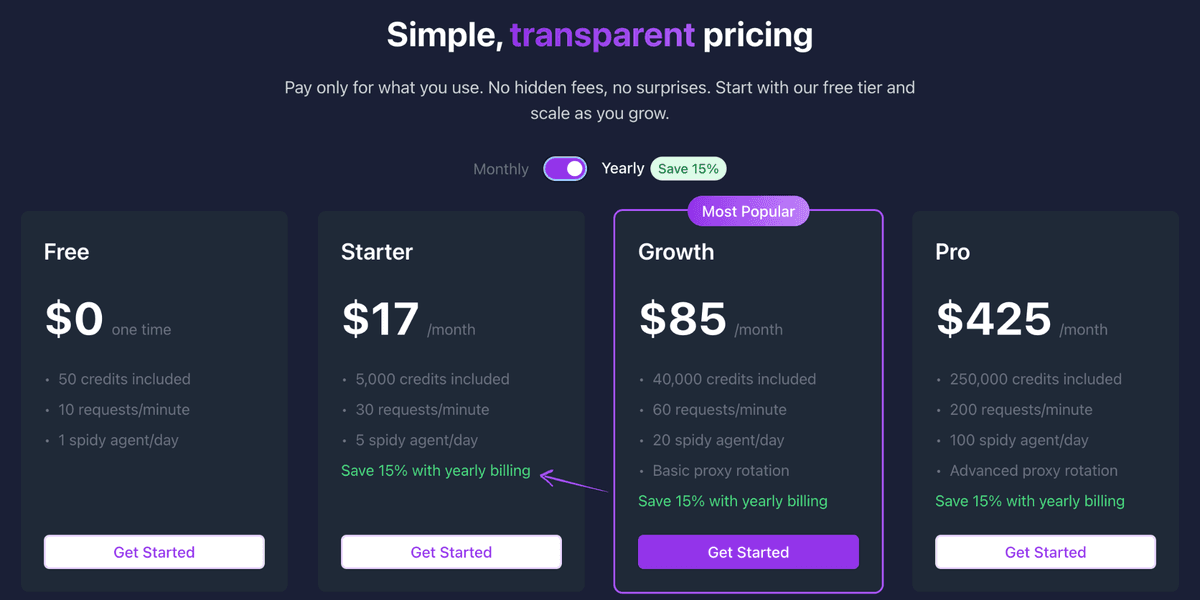Click the Save 15% badge
This screenshot has width=1200, height=600.
pyautogui.click(x=688, y=168)
